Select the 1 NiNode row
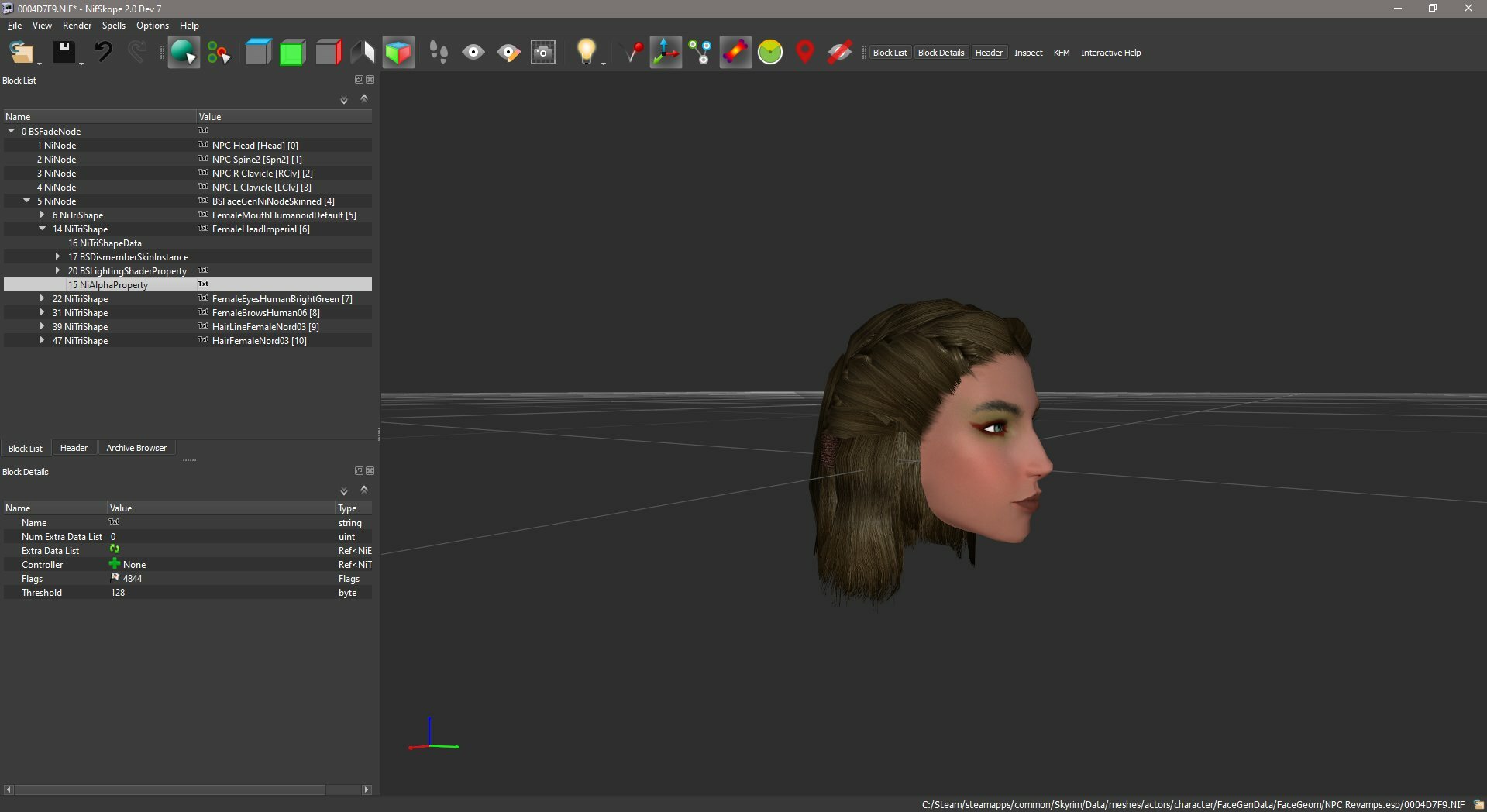The image size is (1487, 812). 188,145
